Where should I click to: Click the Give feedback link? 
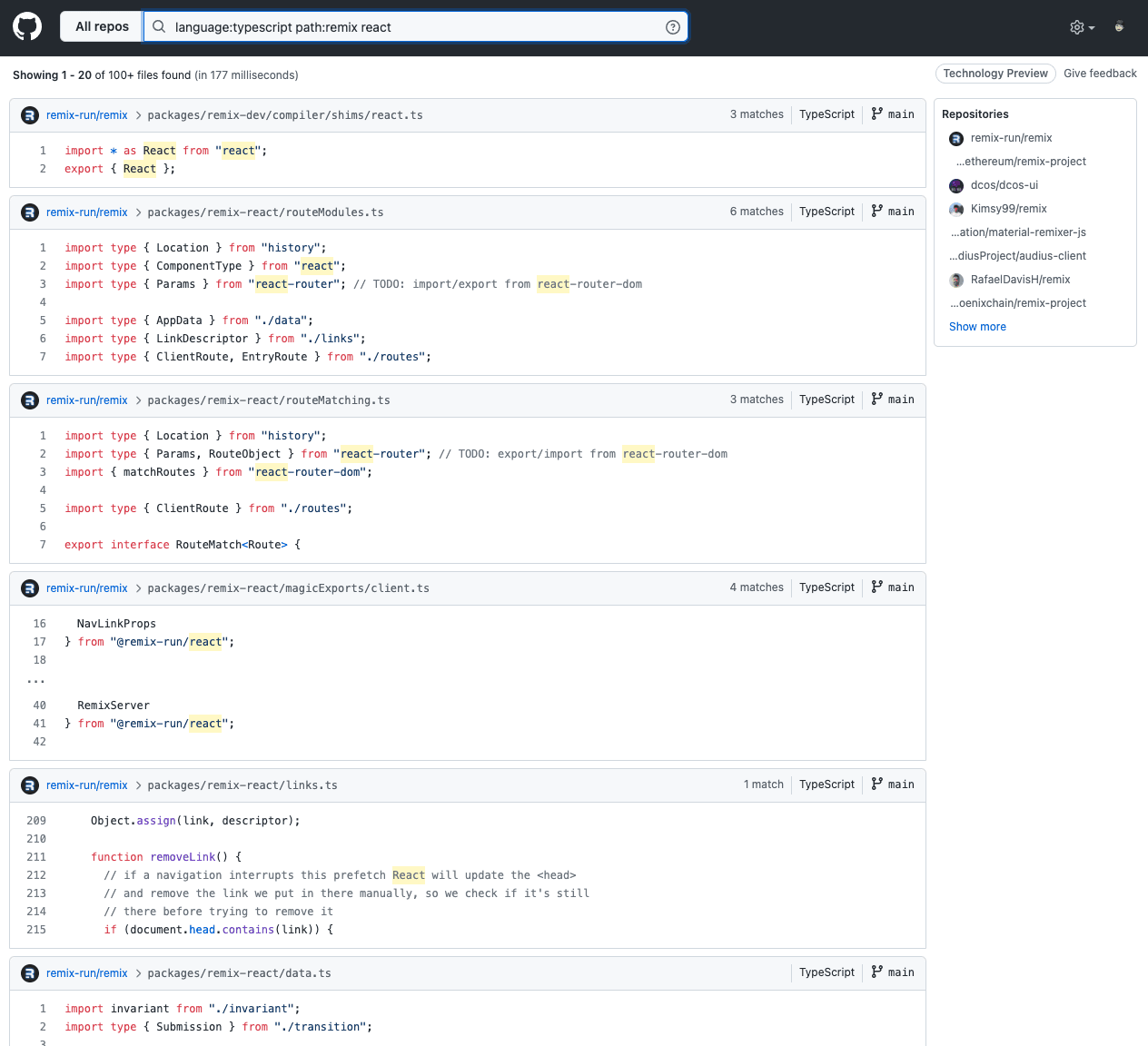tap(1100, 74)
